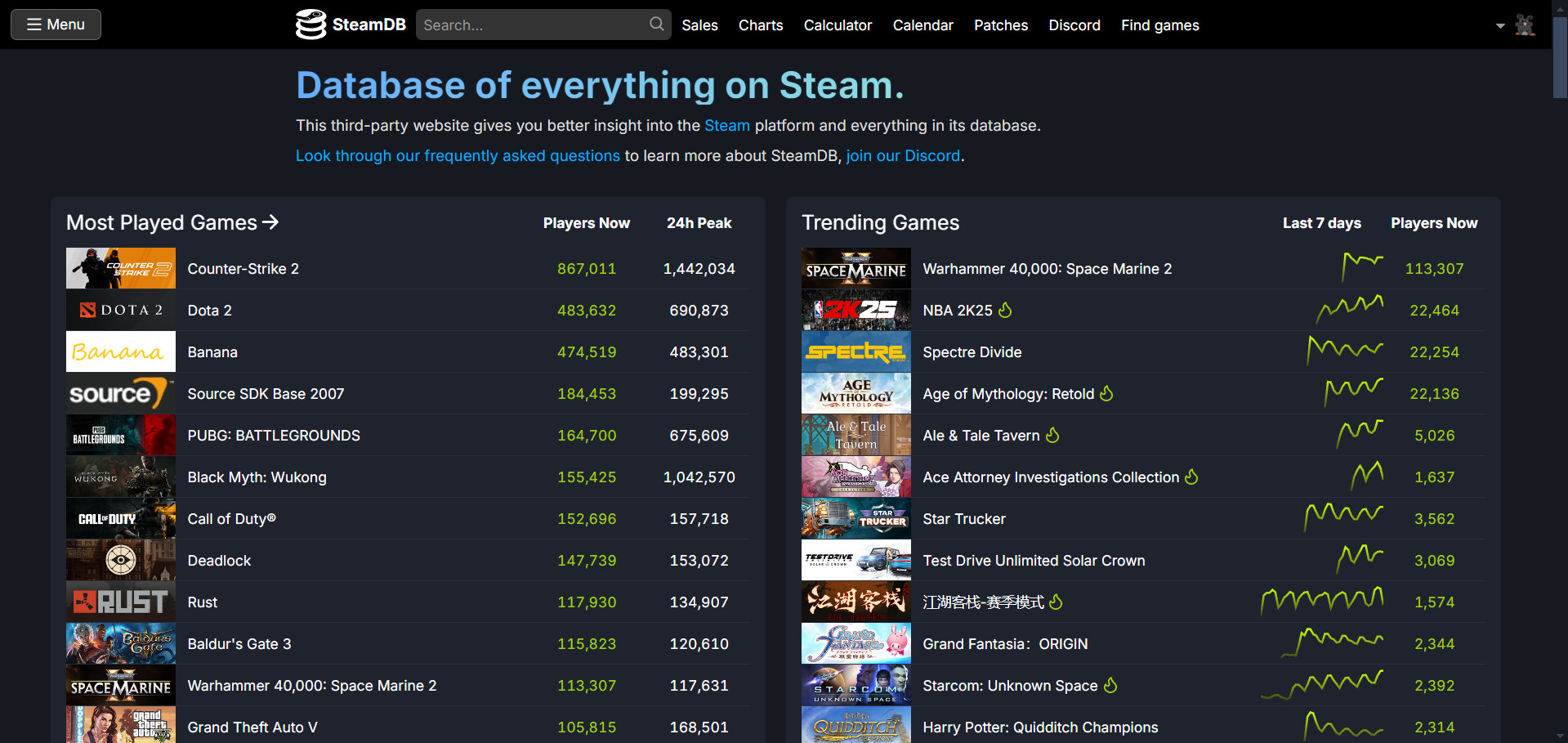The height and width of the screenshot is (743, 1568).
Task: Open the user avatar icon
Action: [1524, 25]
